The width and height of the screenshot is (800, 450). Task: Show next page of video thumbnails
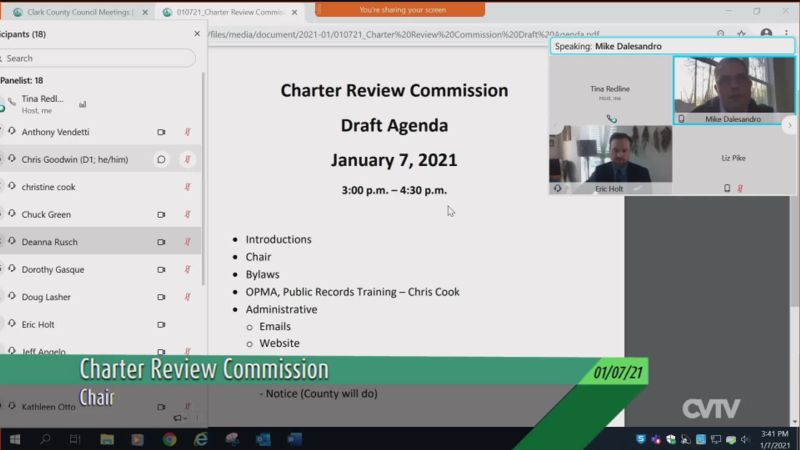click(789, 126)
